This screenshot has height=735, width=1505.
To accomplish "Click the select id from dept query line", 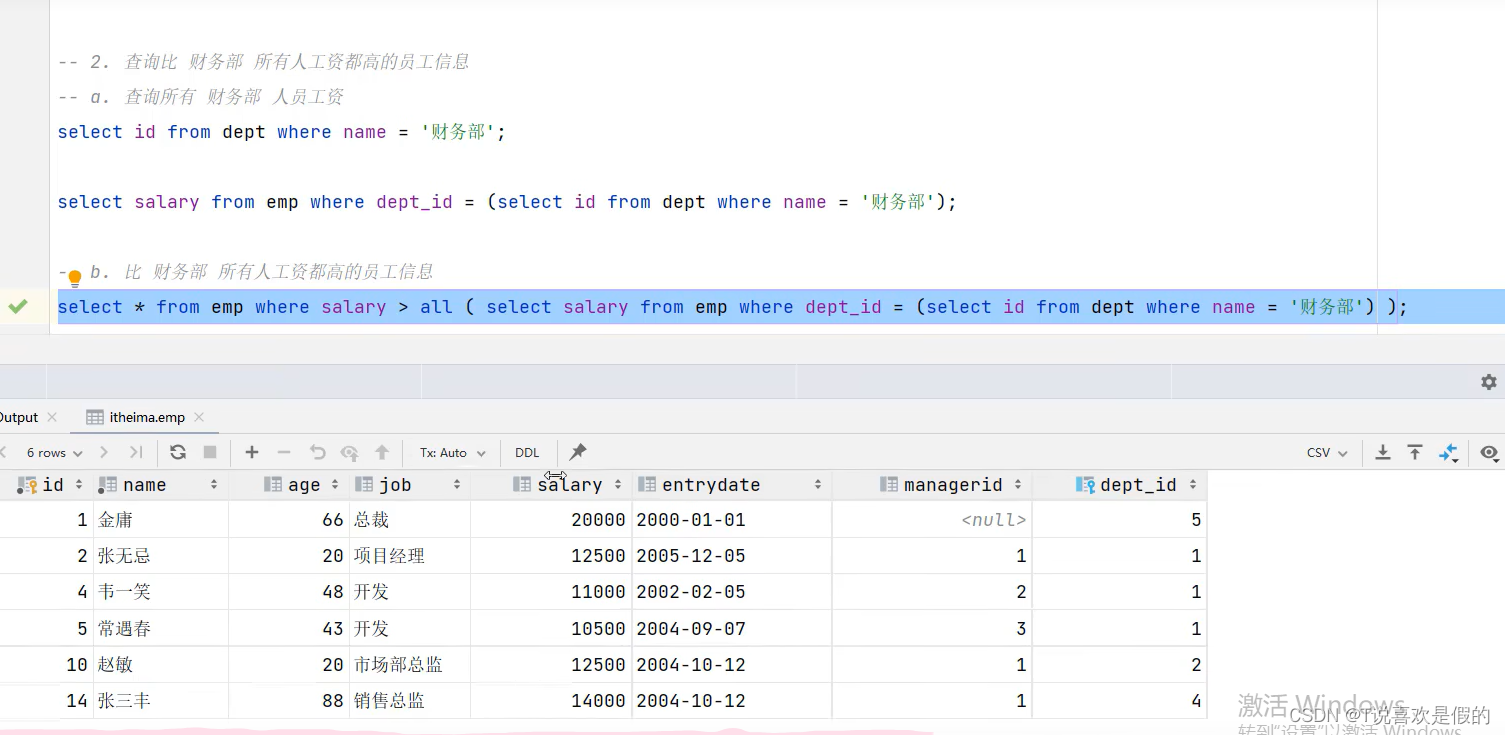I will coord(282,132).
